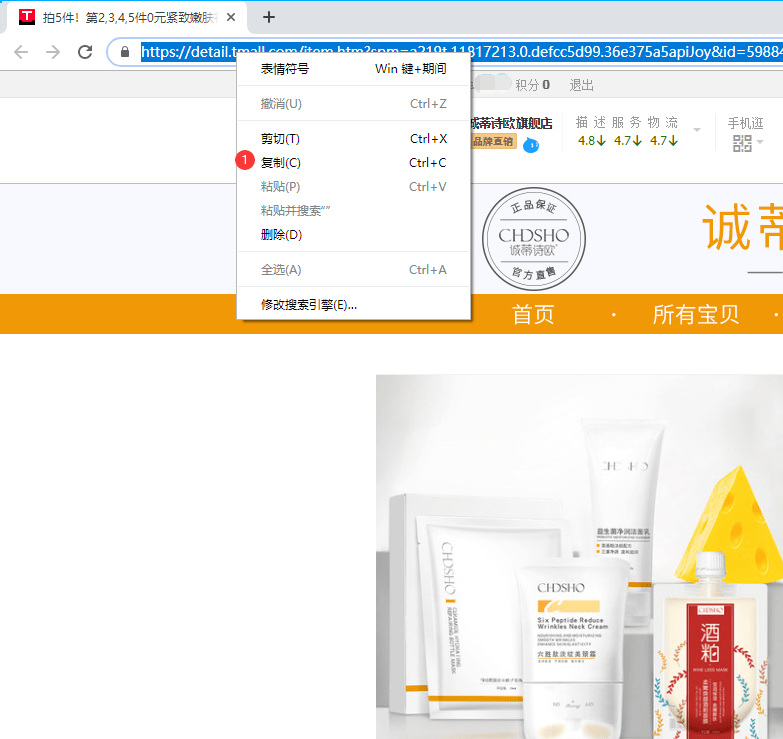Click the 描述 4.8 rating score
Image resolution: width=783 pixels, height=739 pixels.
pyautogui.click(x=592, y=141)
